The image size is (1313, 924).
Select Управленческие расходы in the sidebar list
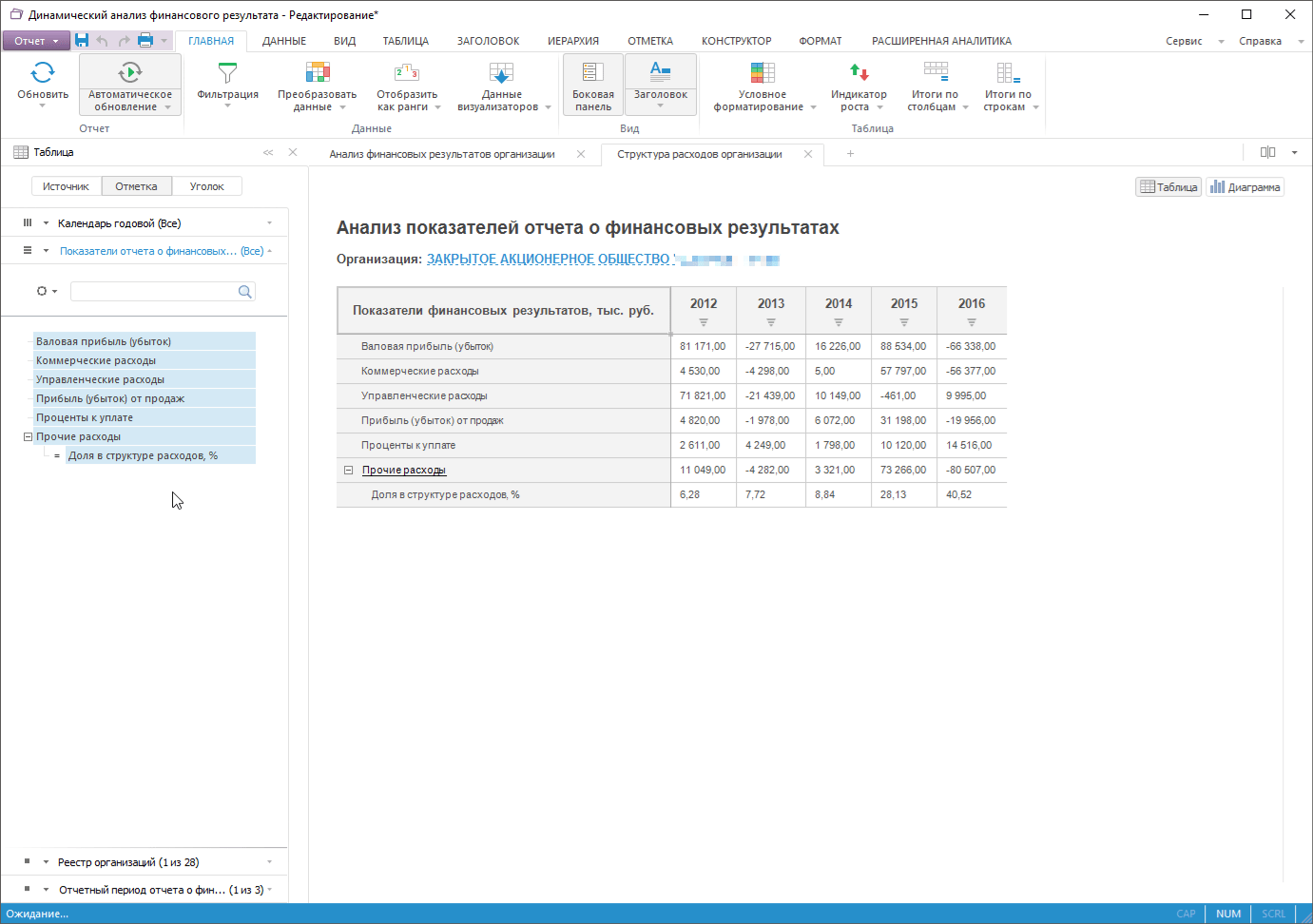[100, 379]
